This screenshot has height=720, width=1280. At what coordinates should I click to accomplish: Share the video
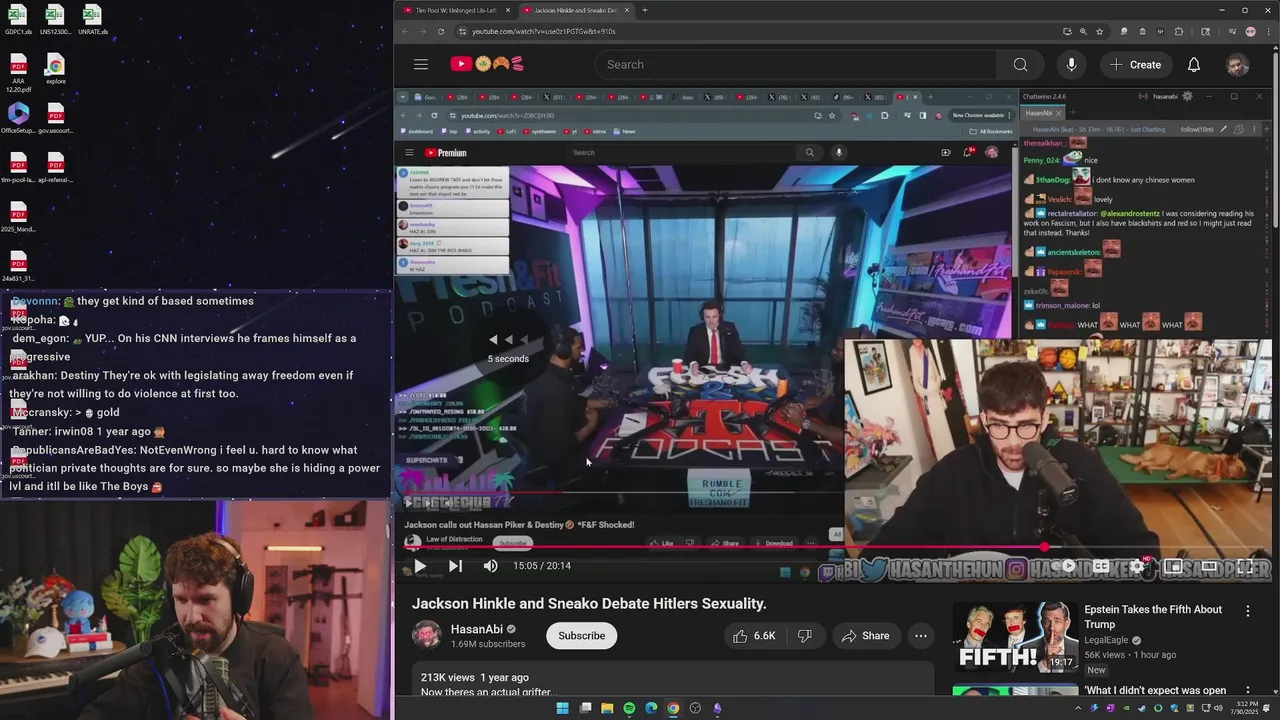(865, 636)
